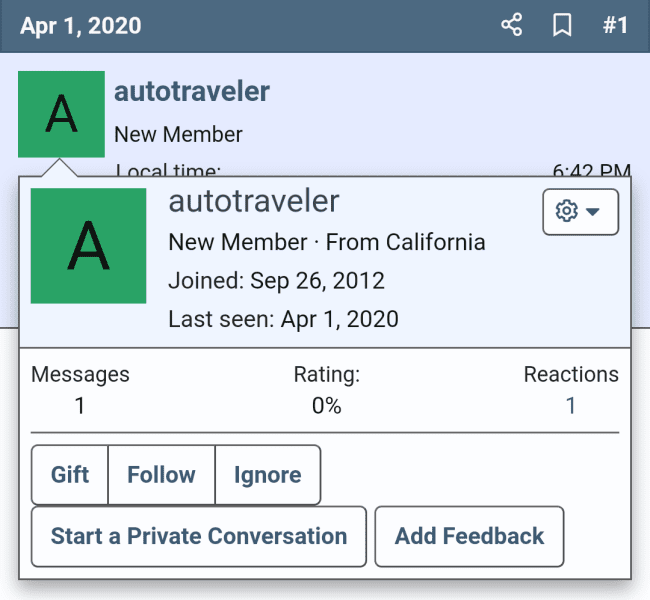
Task: Bookmark this post with the bookmark icon
Action: (x=563, y=25)
